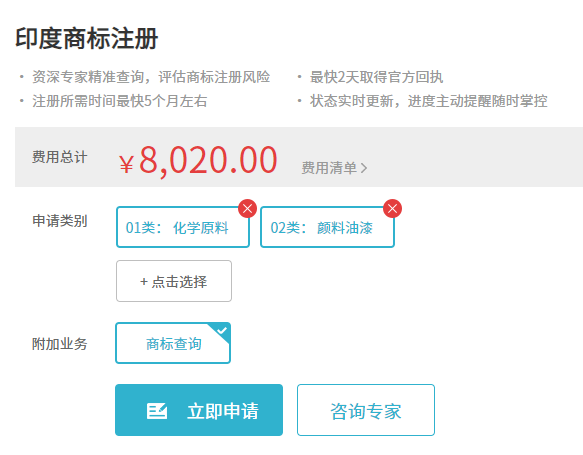Click the 最快2天取得官方回执 bullet text
Image resolution: width=583 pixels, height=455 pixels.
(x=376, y=77)
